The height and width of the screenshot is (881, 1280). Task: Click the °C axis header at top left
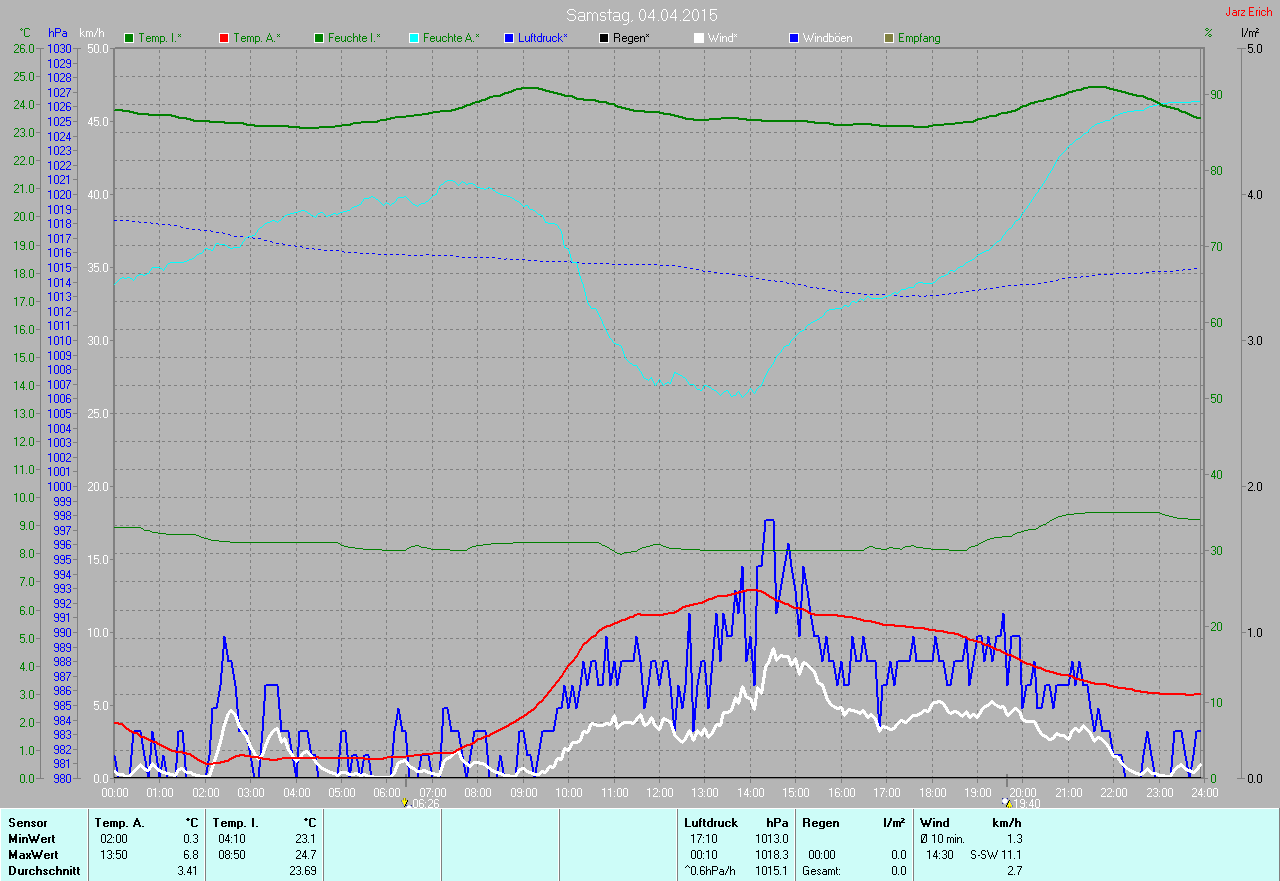[x=25, y=33]
